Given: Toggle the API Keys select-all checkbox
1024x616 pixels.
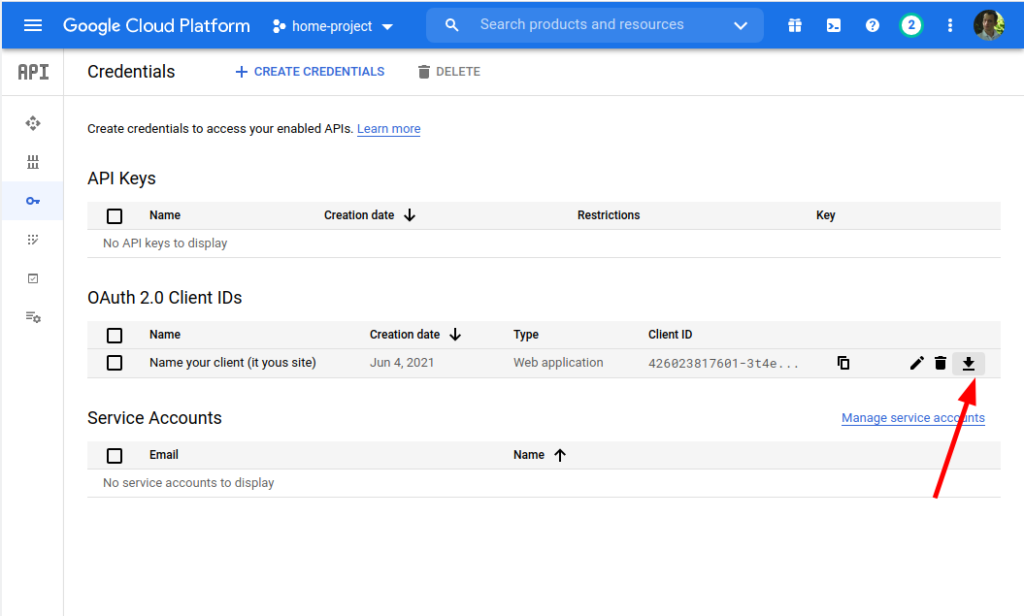Looking at the screenshot, I should (x=114, y=216).
